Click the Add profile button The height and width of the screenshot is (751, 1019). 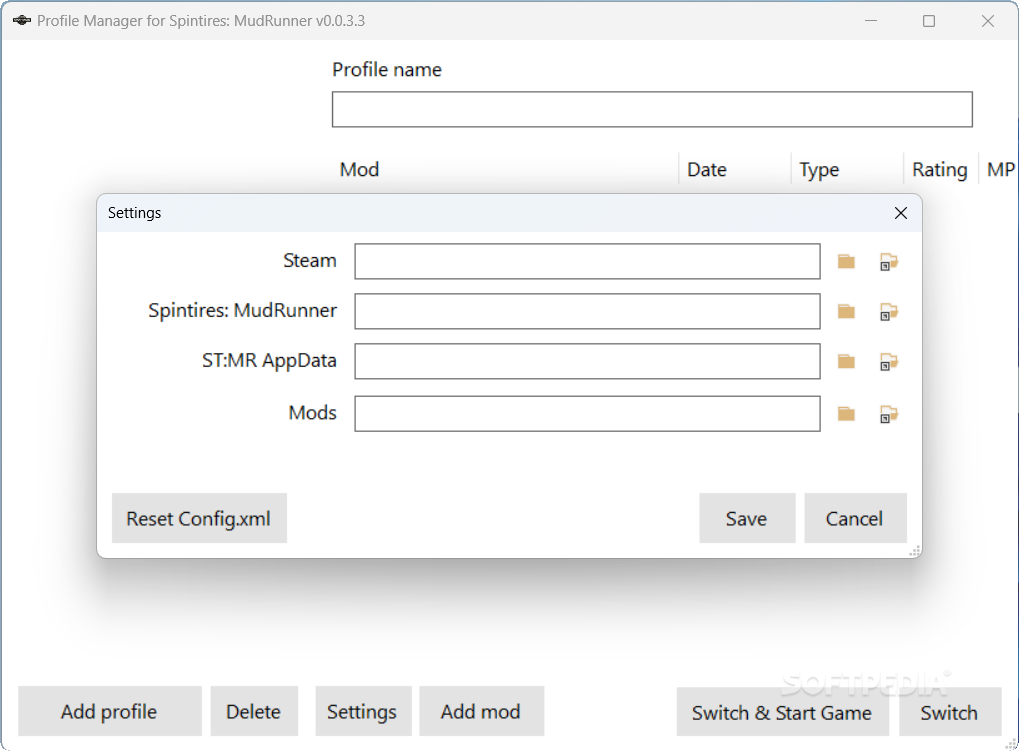pyautogui.click(x=110, y=711)
